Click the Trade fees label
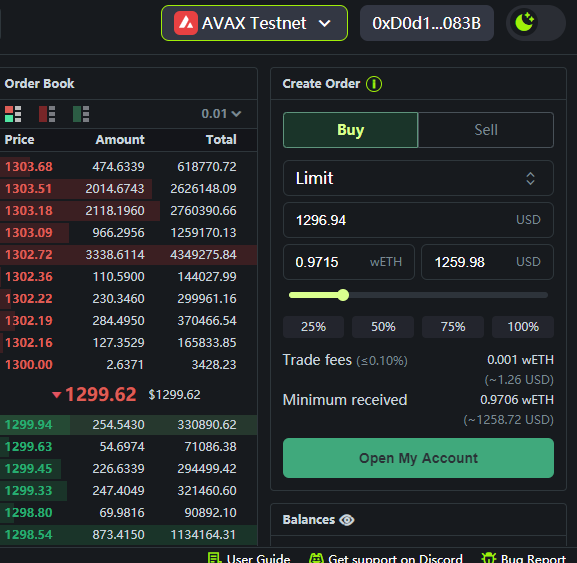Viewport: 577px width, 563px height. 317,360
